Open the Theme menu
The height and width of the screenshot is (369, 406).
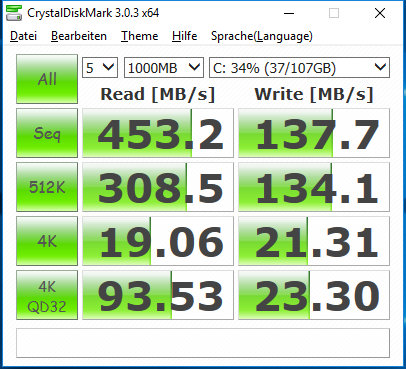click(x=140, y=36)
